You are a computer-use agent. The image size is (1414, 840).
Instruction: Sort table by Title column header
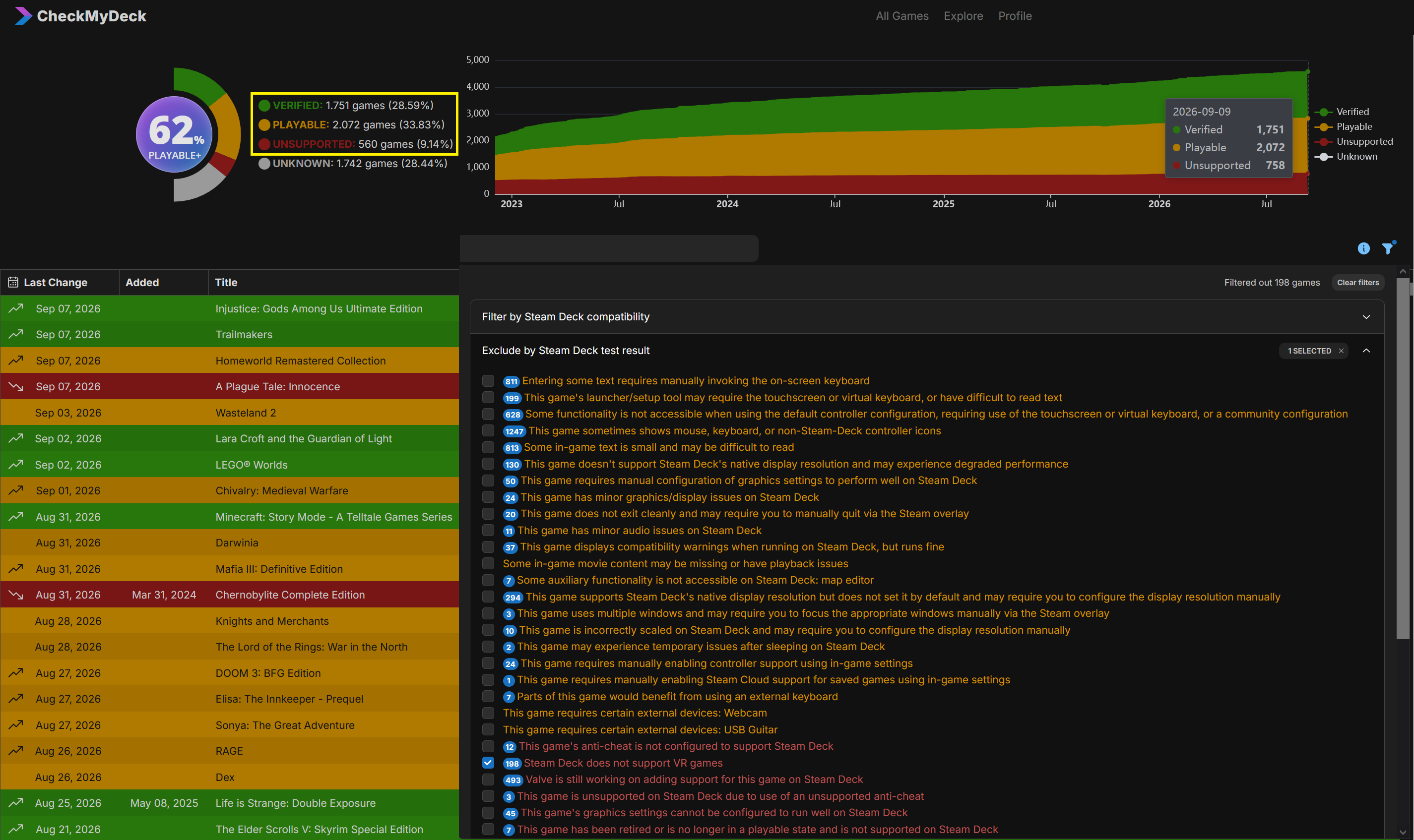coord(226,283)
